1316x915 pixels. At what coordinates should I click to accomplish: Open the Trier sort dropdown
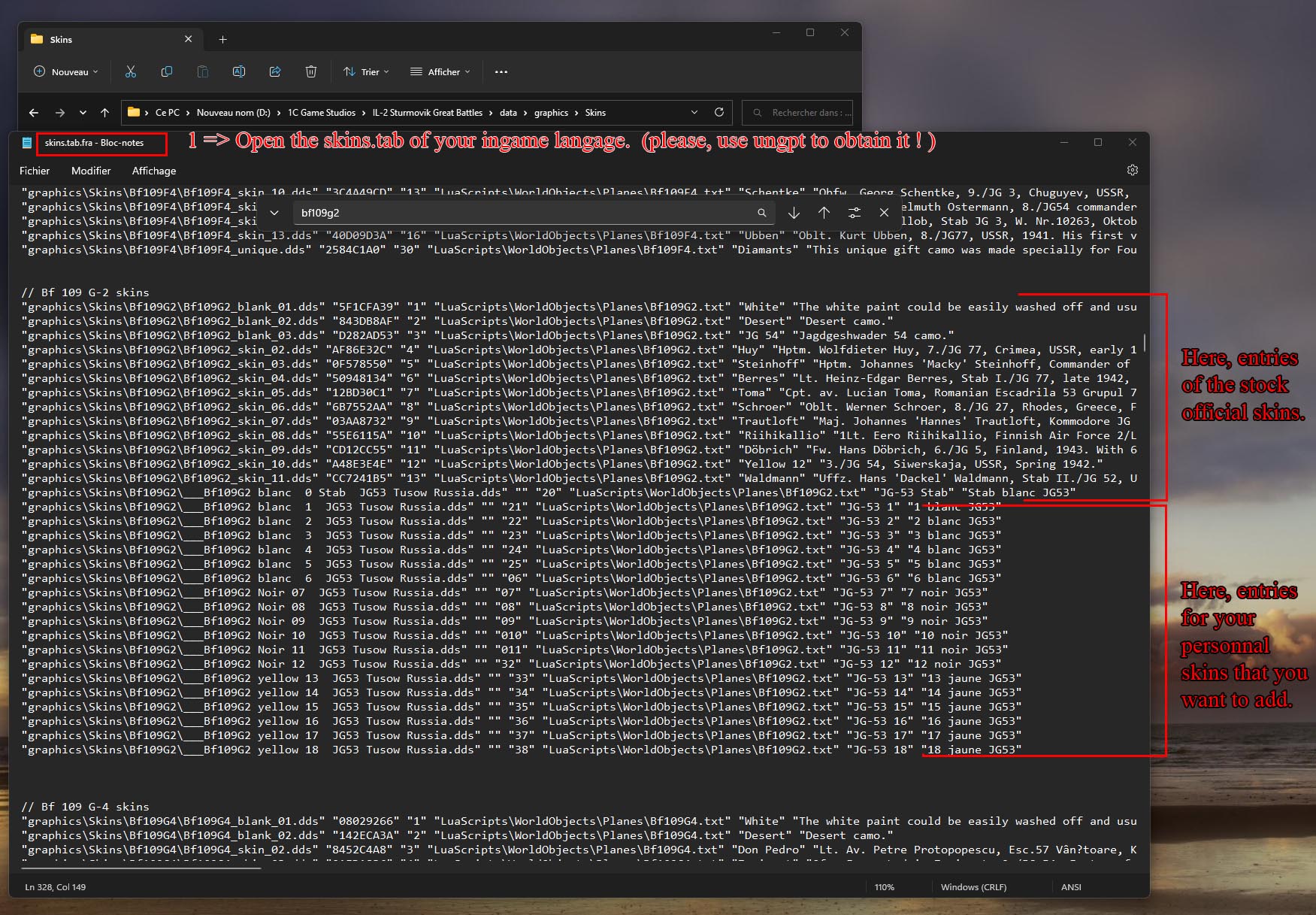tap(367, 72)
